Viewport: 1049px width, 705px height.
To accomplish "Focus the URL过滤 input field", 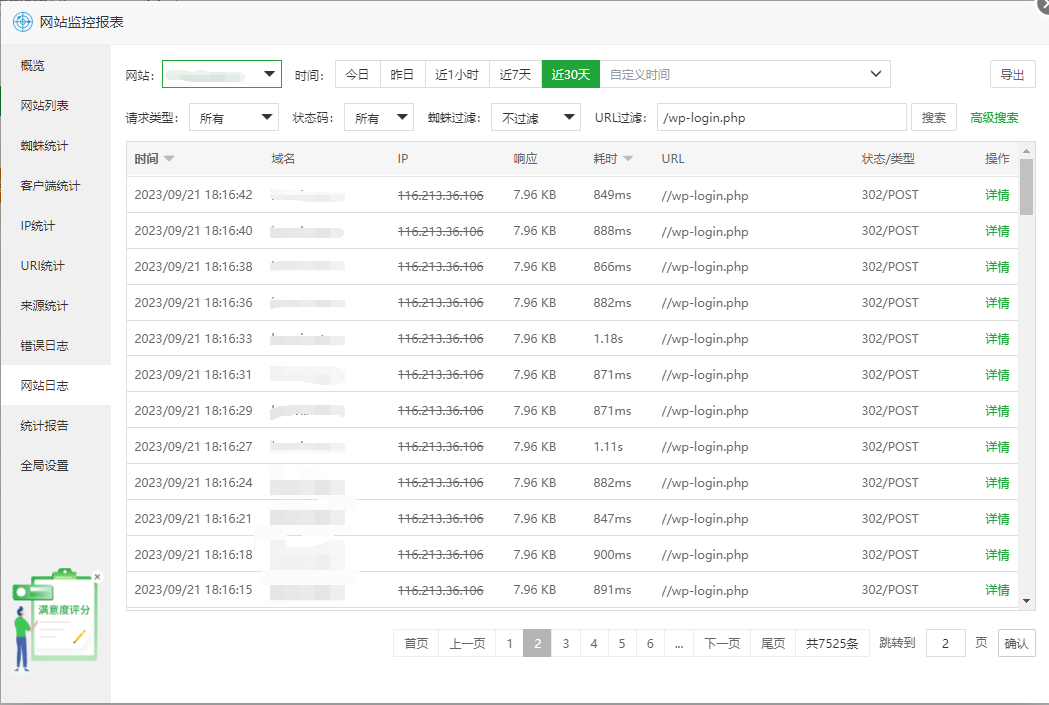I will (781, 118).
